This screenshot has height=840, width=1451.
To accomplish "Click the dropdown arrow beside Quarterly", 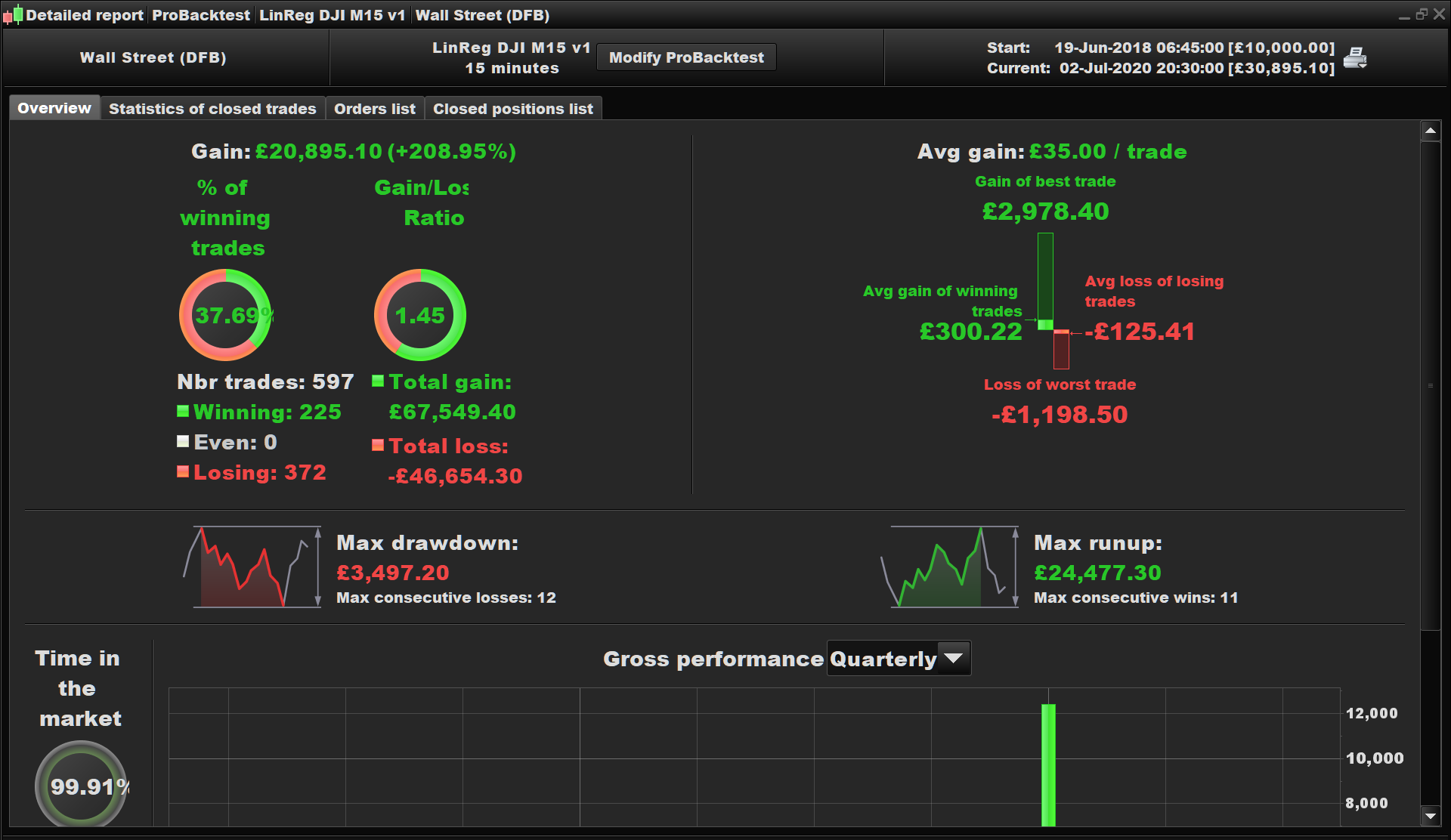I will [x=954, y=658].
